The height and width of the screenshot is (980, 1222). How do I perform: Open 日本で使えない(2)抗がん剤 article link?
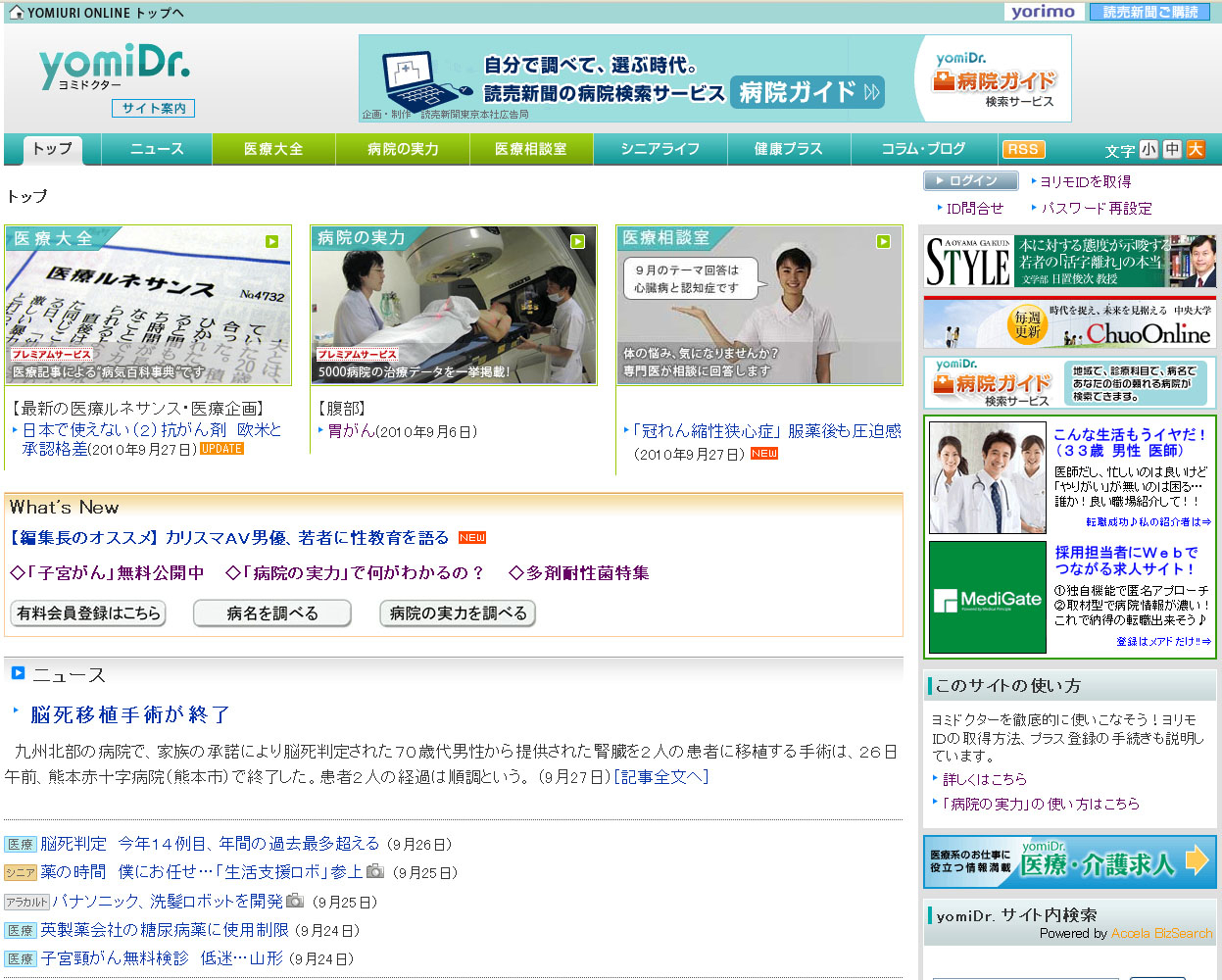click(x=152, y=439)
